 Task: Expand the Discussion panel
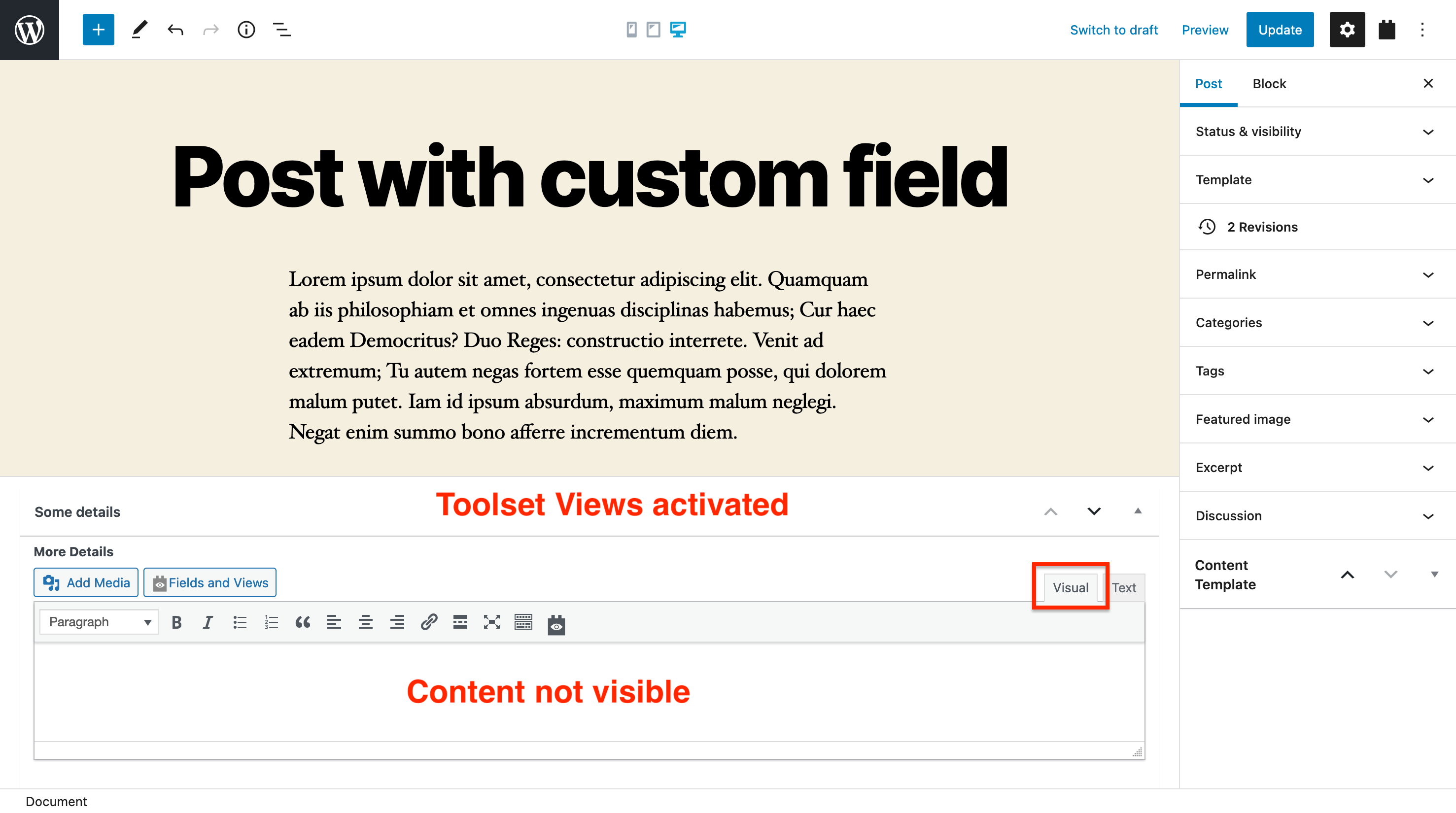[x=1317, y=516]
